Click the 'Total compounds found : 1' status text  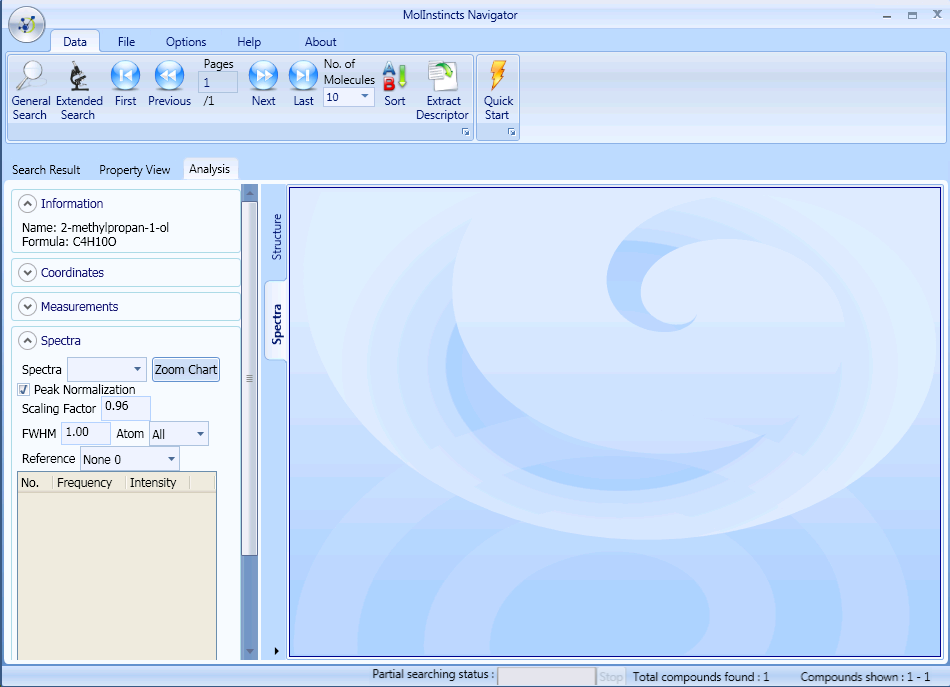[x=701, y=677]
